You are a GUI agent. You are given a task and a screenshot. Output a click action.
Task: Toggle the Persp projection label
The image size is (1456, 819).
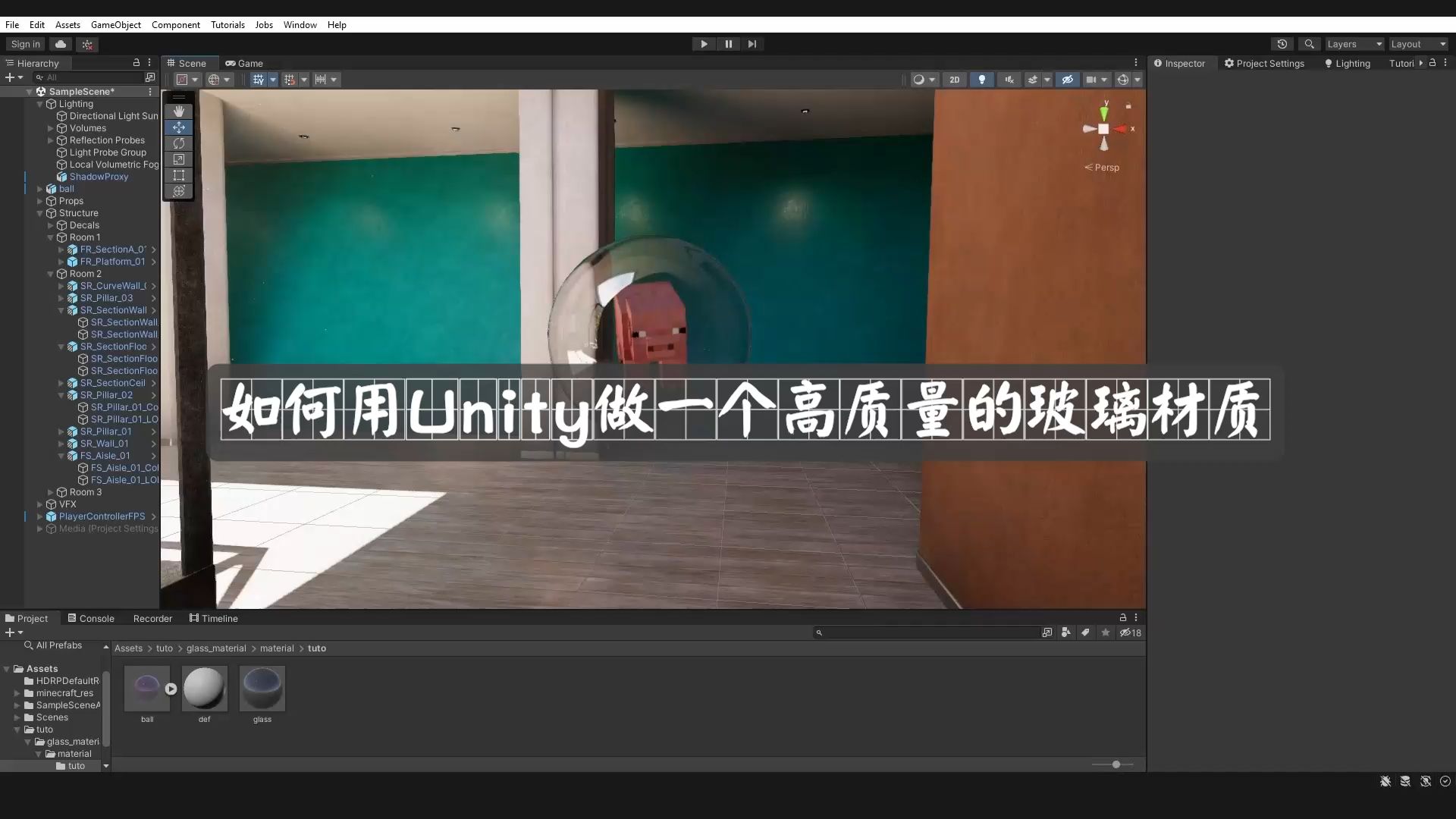click(1103, 168)
